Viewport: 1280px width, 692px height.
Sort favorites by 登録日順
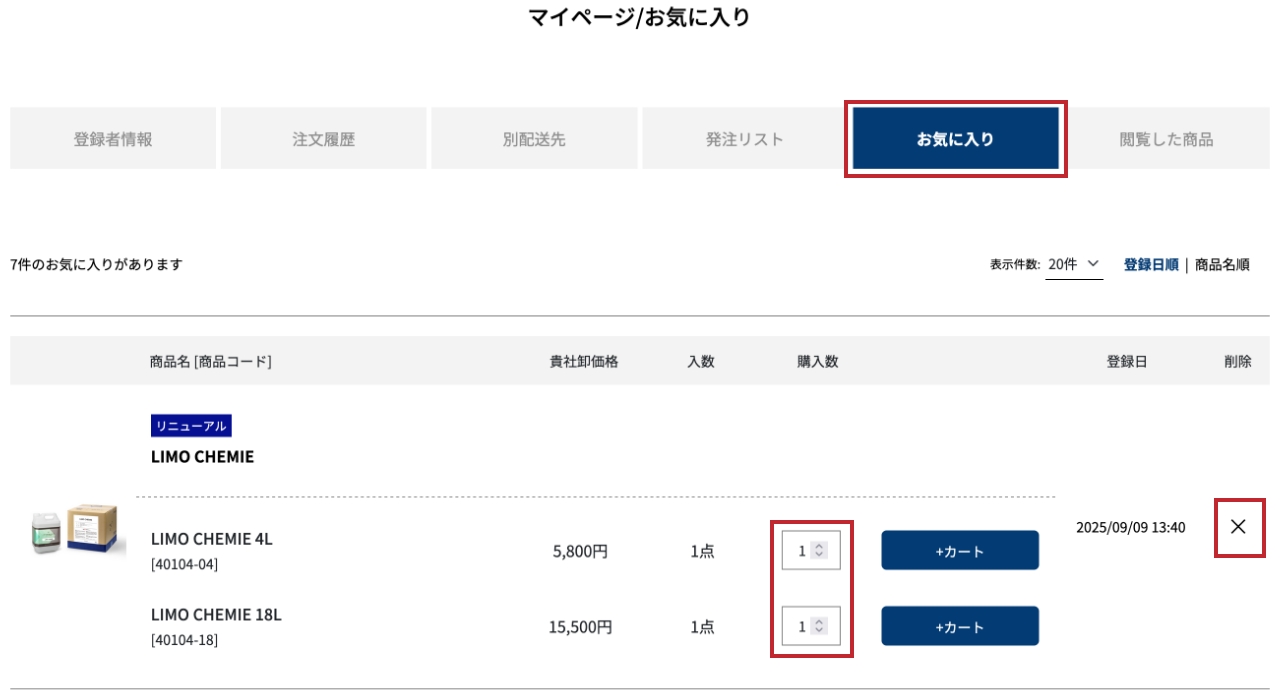[1150, 264]
